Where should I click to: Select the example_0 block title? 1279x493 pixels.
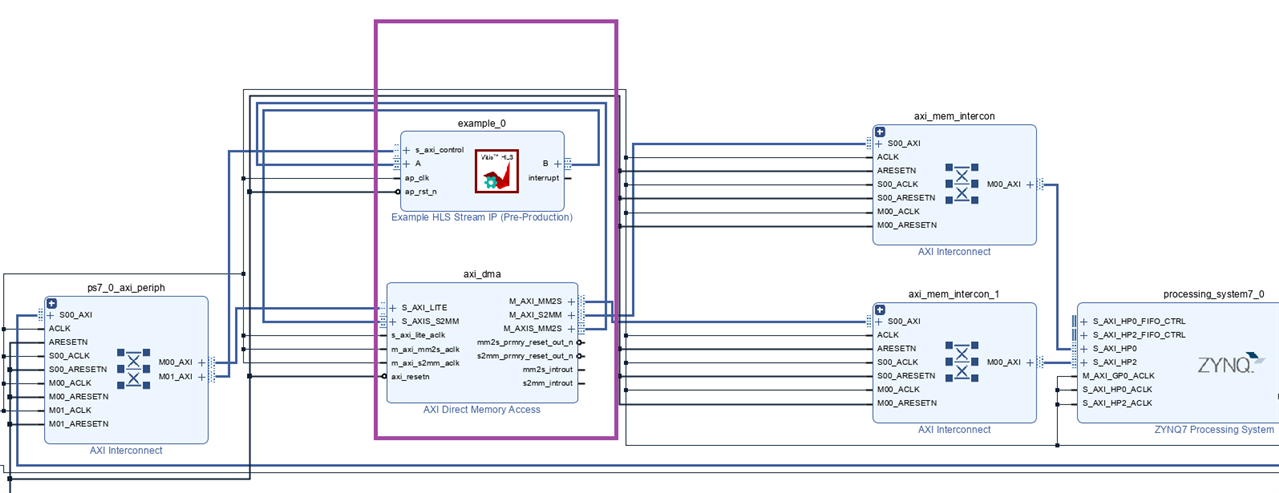[483, 123]
